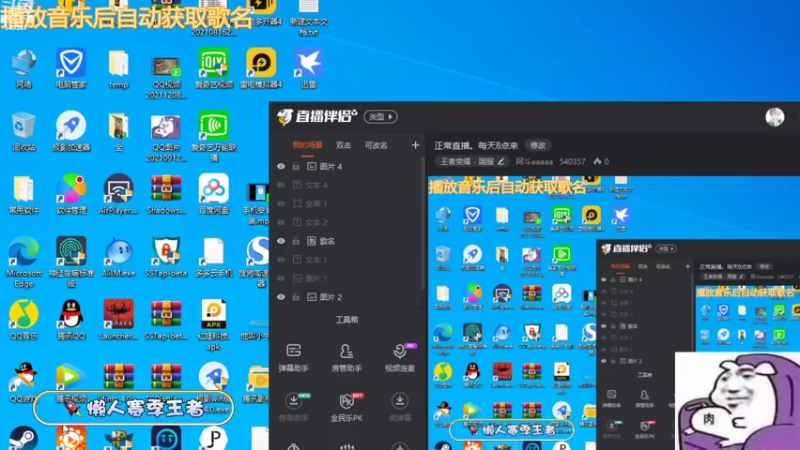The image size is (800, 450).
Task: Select the 回收站 recycle bin icon
Action: point(23,131)
